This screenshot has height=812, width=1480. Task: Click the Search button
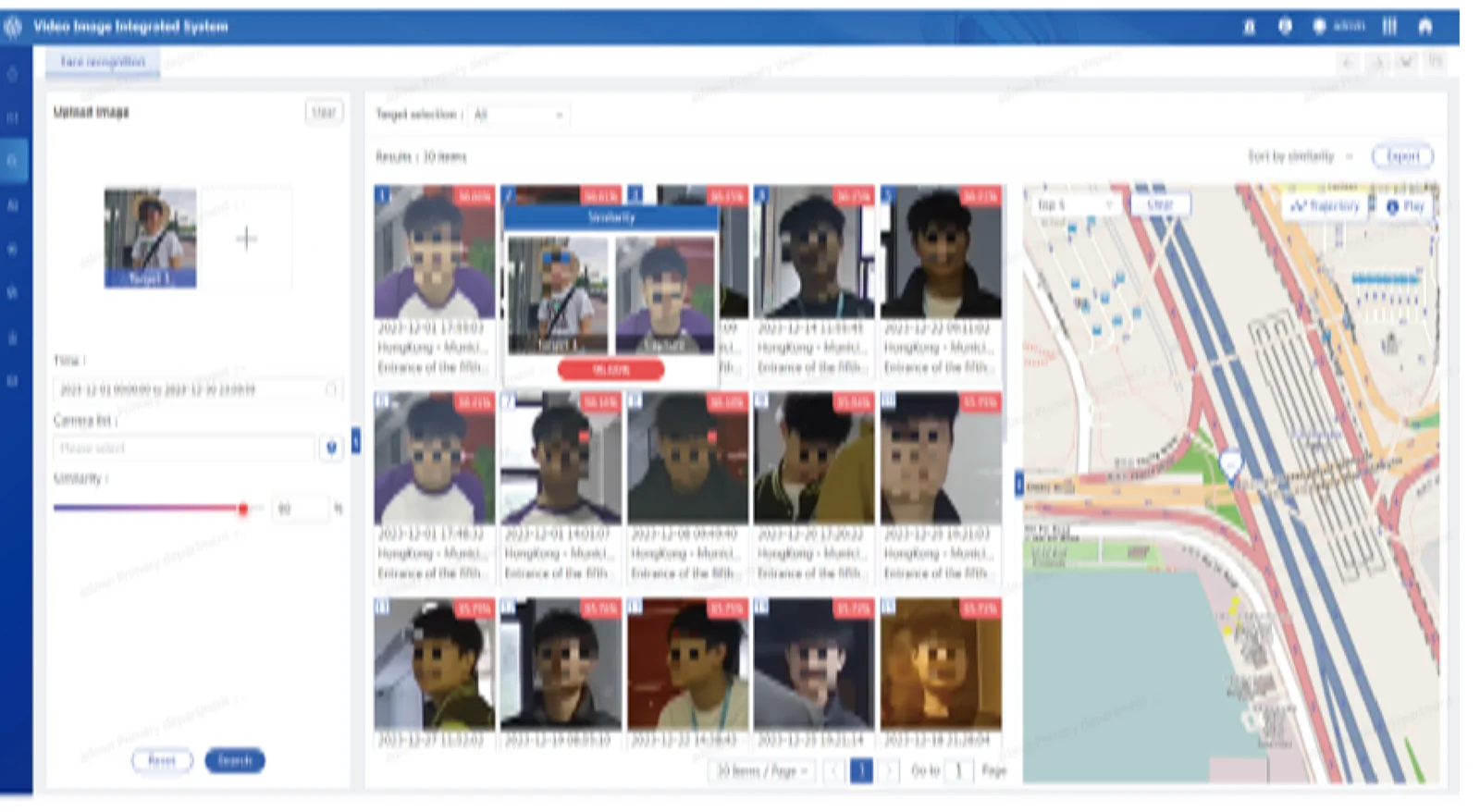235,760
